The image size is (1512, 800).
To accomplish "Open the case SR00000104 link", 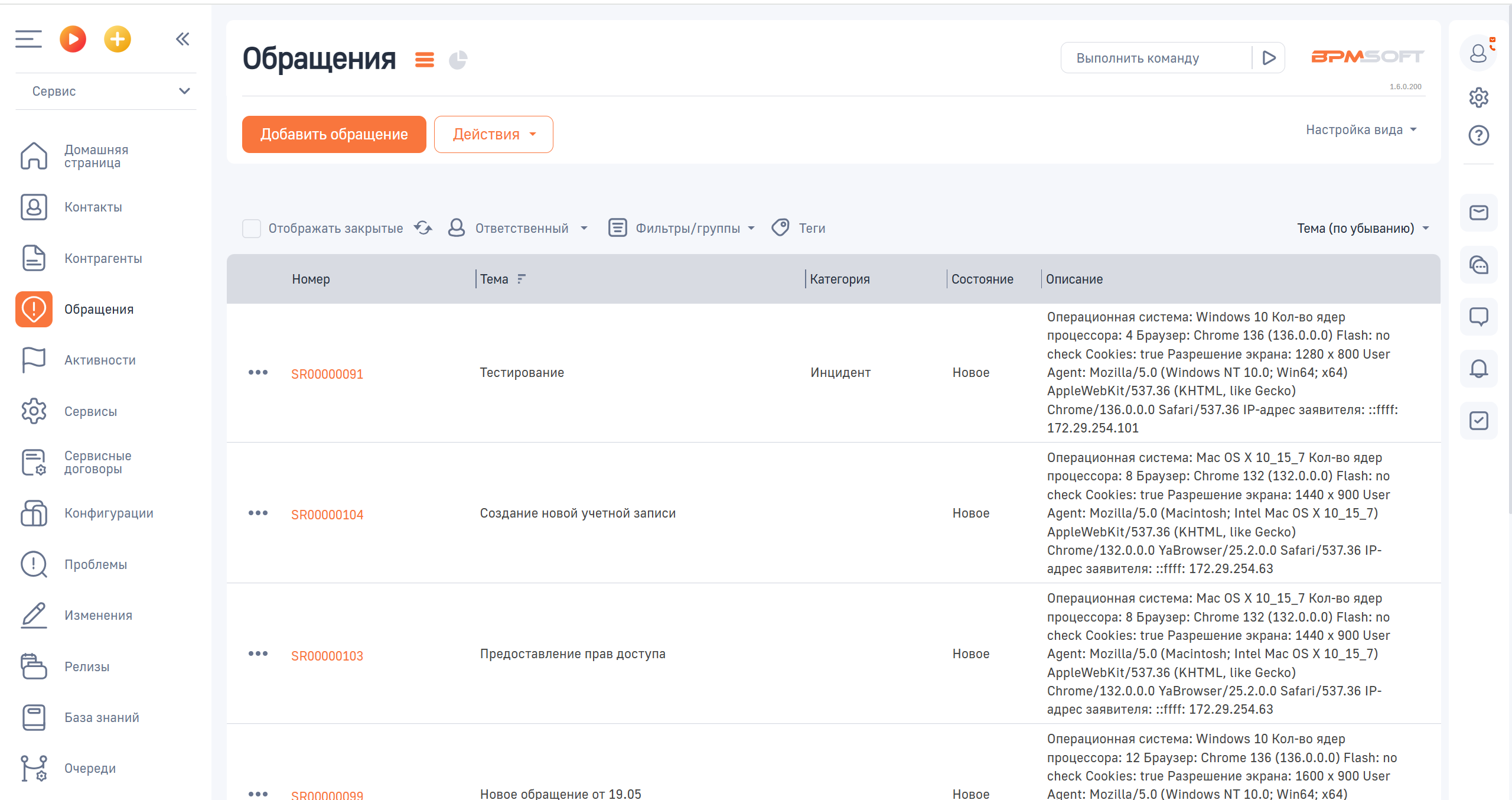I will click(327, 515).
